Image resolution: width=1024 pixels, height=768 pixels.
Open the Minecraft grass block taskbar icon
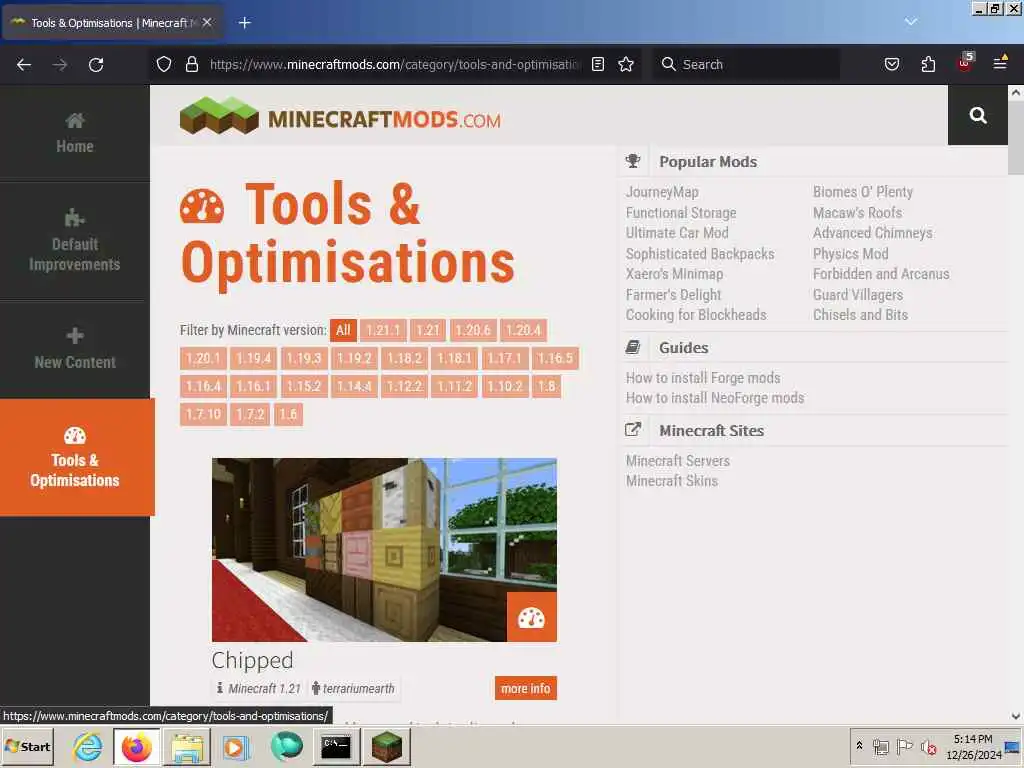[387, 747]
